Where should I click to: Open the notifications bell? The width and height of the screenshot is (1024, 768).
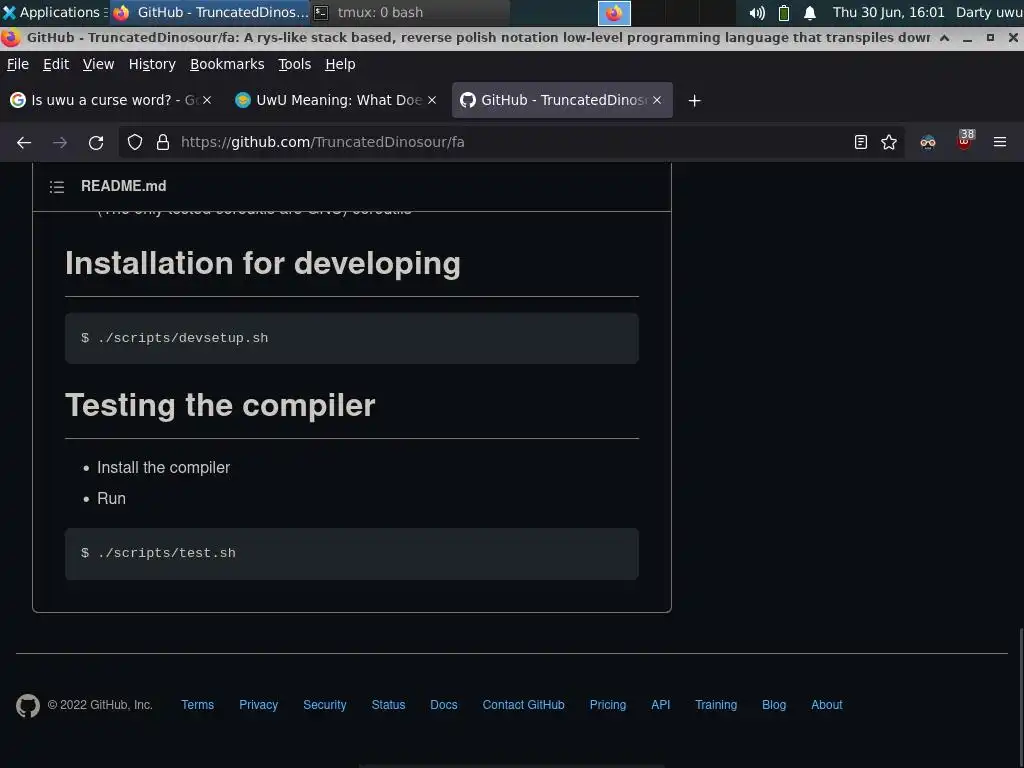810,12
